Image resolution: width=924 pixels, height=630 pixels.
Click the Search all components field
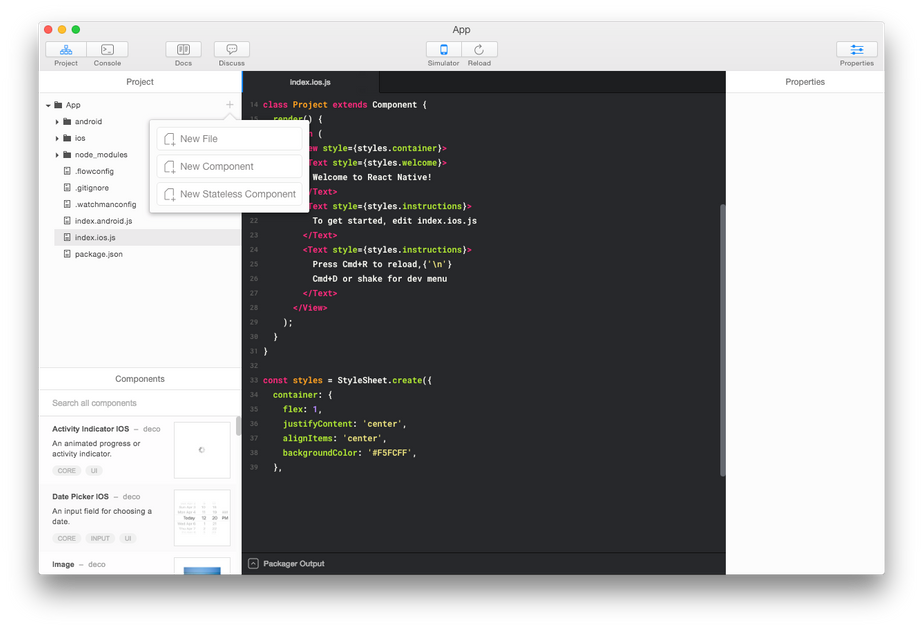pos(139,403)
